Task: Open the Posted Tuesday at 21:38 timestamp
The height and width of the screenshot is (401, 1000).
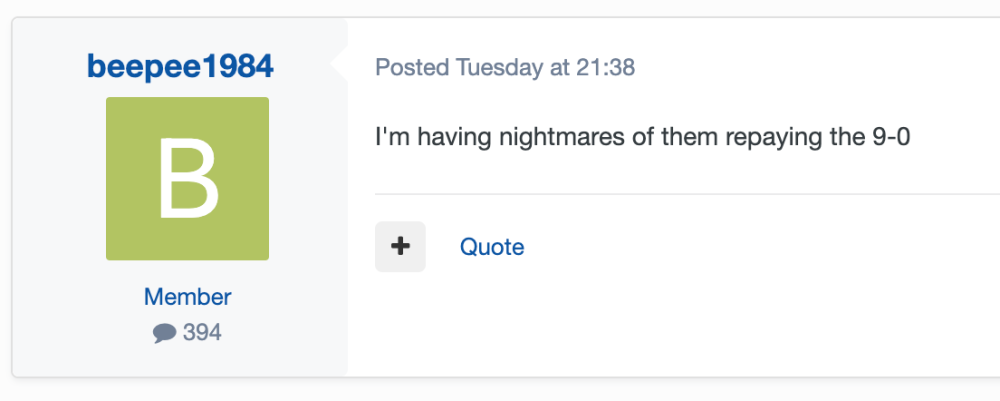Action: pos(505,68)
